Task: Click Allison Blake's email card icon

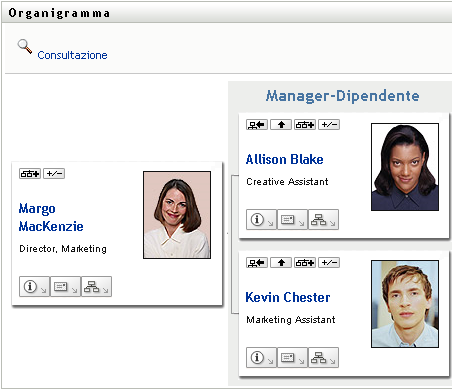Action: click(x=292, y=220)
